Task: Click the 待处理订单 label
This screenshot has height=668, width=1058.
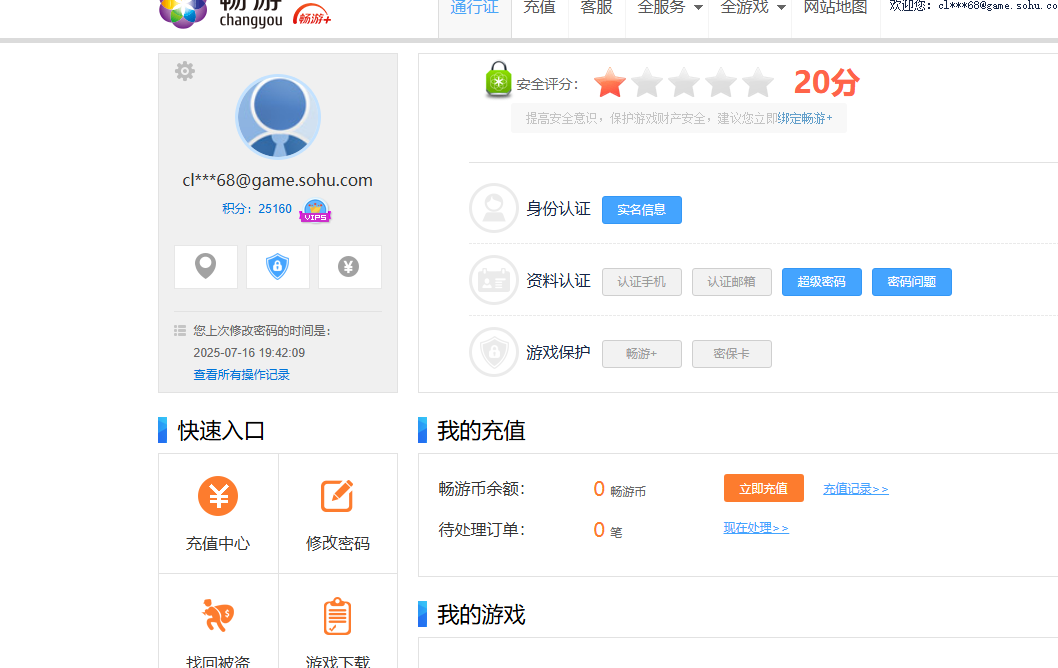Action: tap(482, 530)
